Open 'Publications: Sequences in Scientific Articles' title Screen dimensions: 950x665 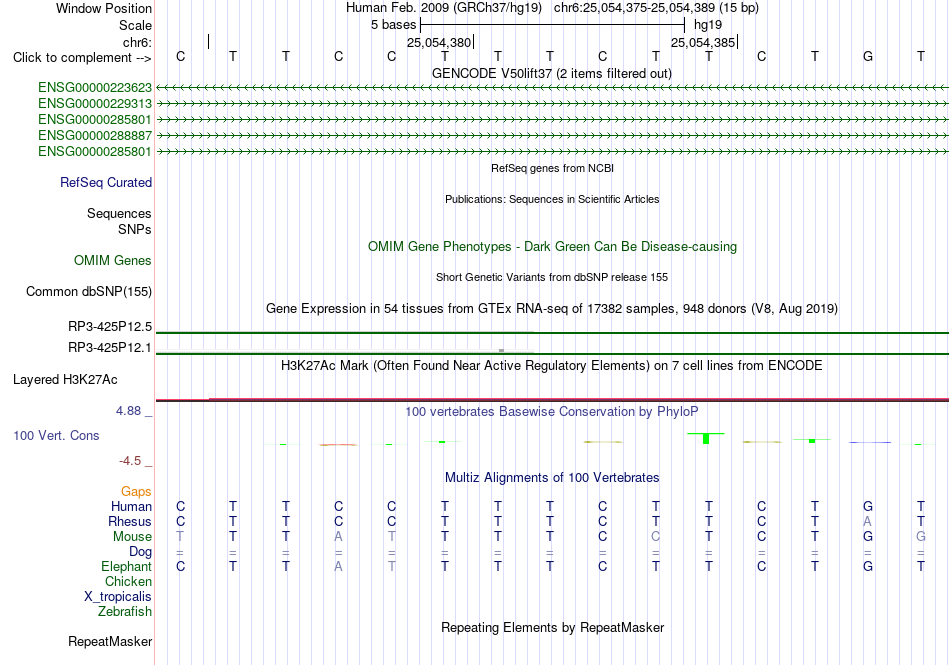[552, 199]
